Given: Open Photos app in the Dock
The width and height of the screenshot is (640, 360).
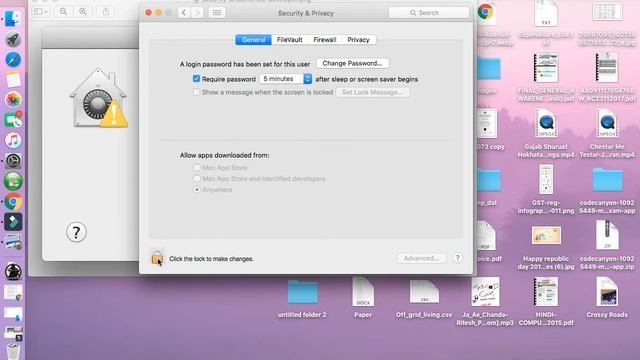Looking at the screenshot, I should [x=13, y=100].
